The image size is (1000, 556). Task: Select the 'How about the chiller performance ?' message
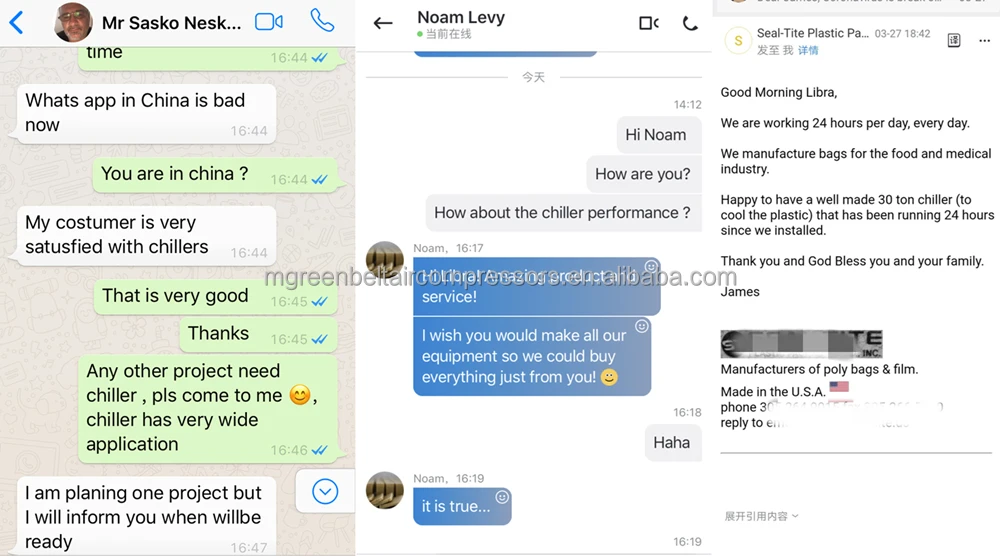(562, 212)
